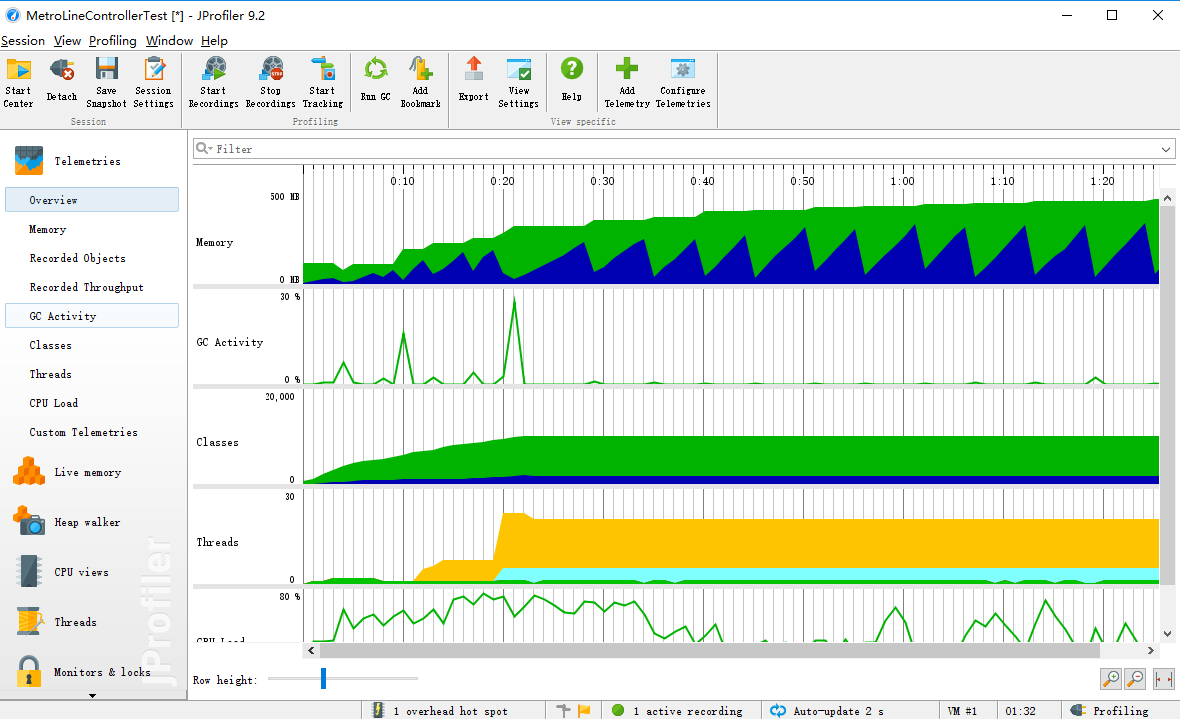
Task: Open filter options via magnifier arrow
Action: [x=205, y=149]
